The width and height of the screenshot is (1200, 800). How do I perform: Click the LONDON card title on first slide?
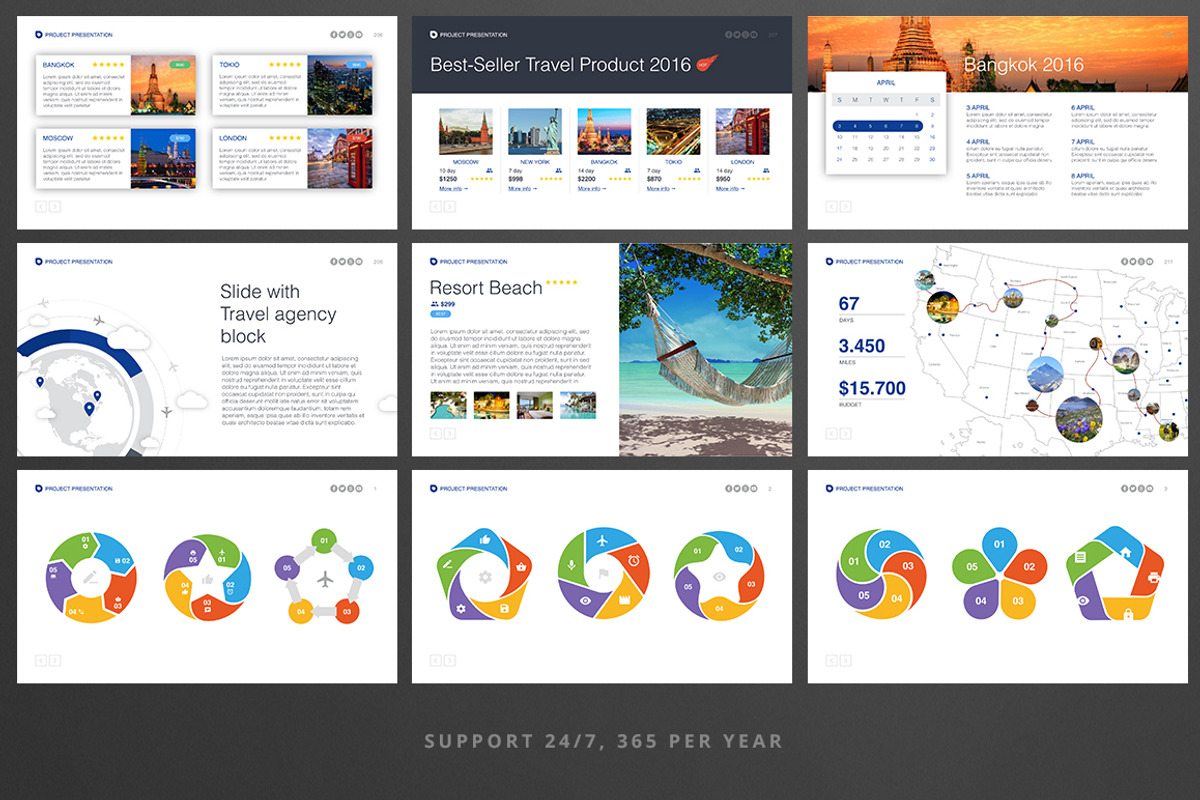(235, 137)
